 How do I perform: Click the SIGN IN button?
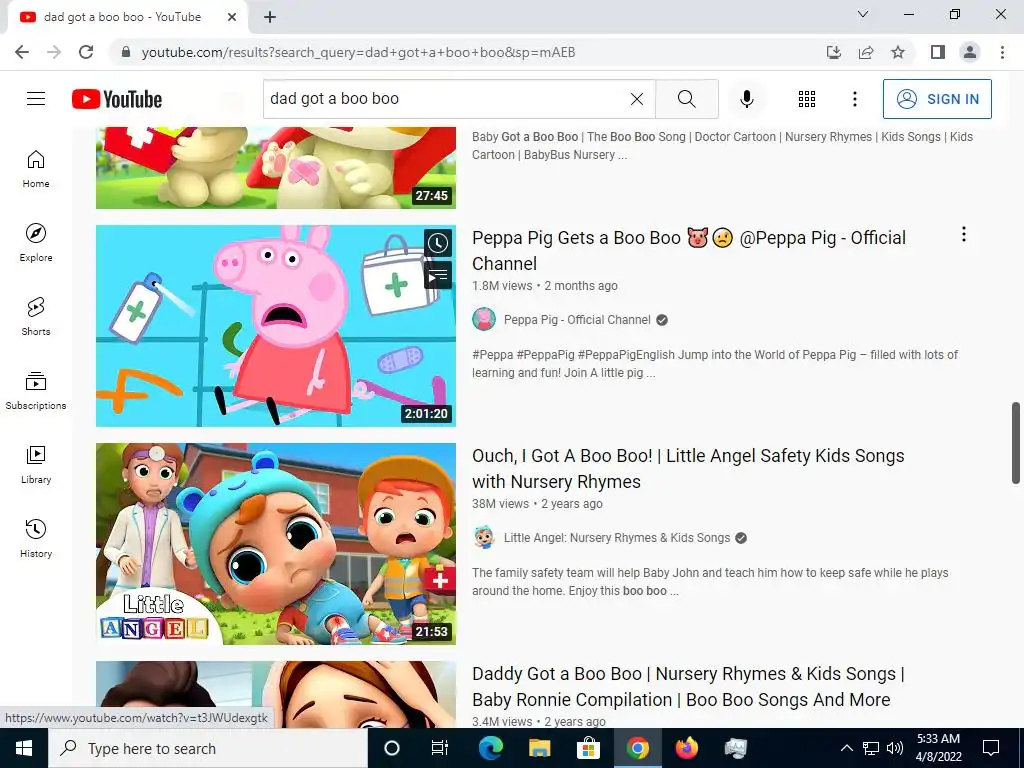pyautogui.click(x=936, y=99)
